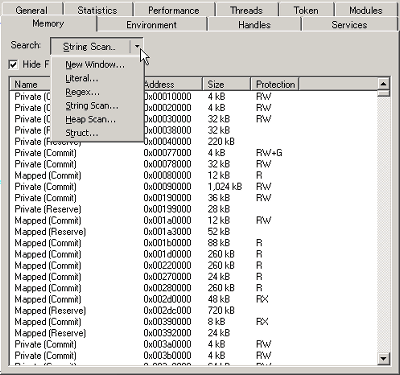Switch to the Statistics tab

click(x=97, y=10)
